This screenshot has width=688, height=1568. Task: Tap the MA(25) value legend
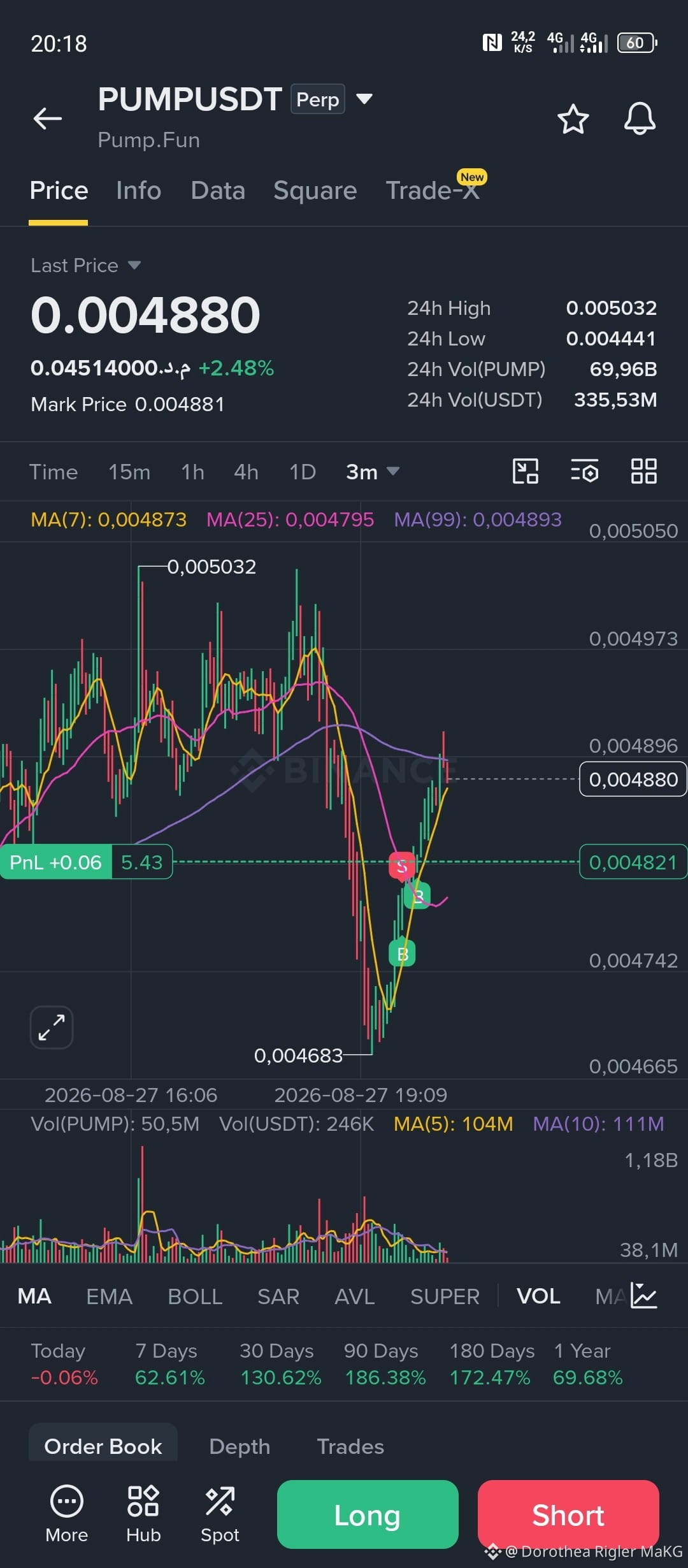(x=290, y=519)
